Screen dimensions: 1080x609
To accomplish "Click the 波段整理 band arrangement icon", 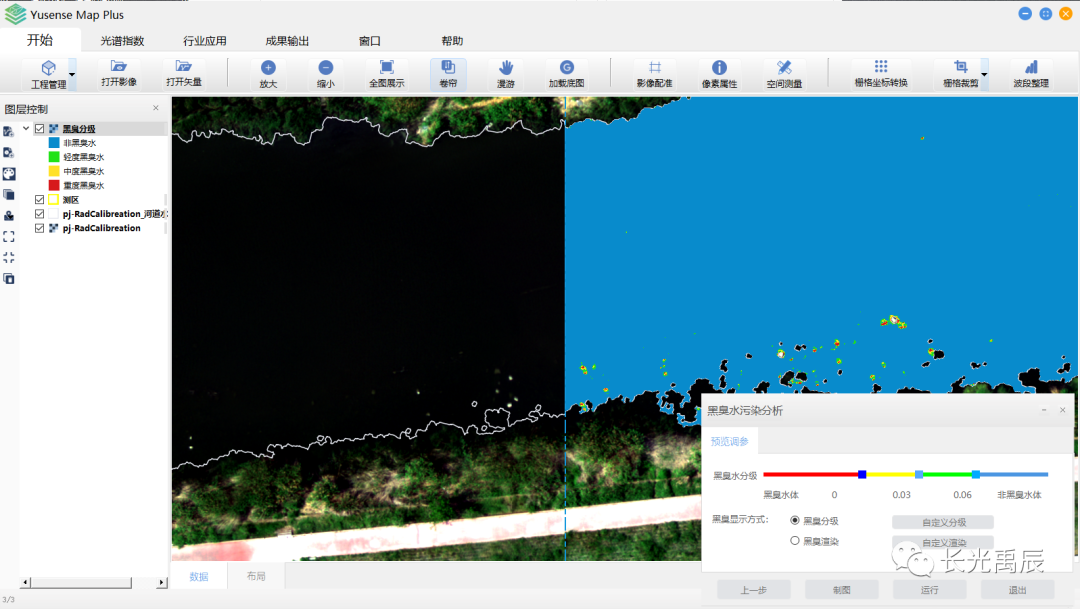I will pyautogui.click(x=1030, y=68).
